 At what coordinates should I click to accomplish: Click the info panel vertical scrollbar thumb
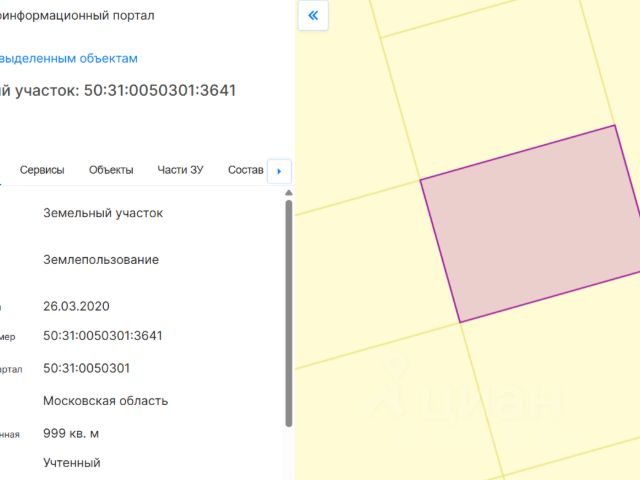click(x=289, y=313)
